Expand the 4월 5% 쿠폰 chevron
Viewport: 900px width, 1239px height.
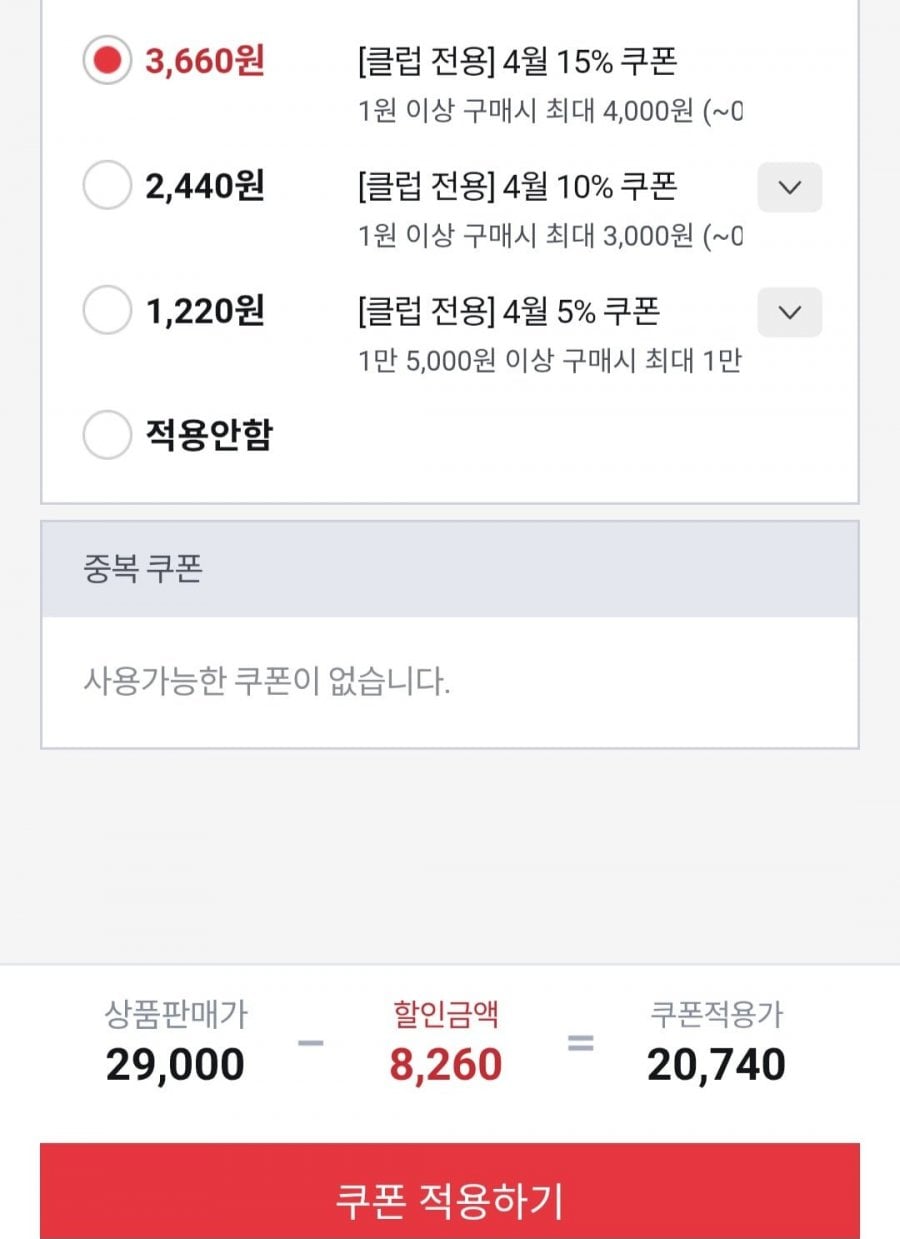(789, 312)
